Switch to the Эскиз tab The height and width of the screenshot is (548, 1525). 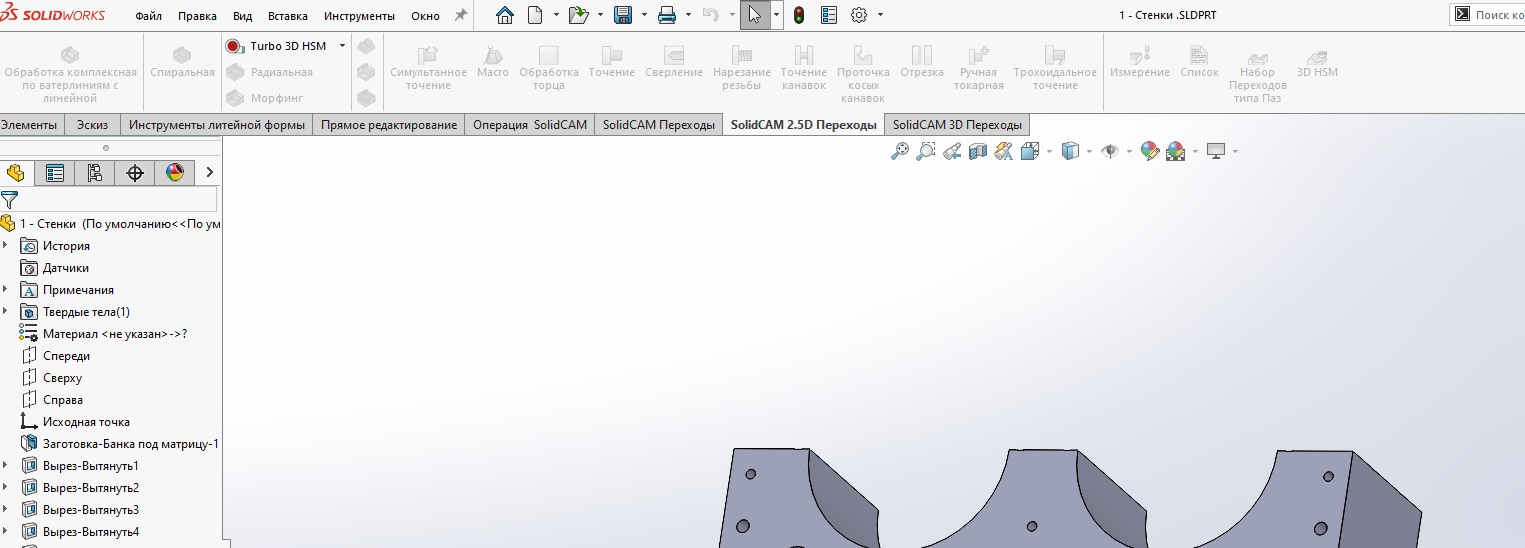[92, 125]
